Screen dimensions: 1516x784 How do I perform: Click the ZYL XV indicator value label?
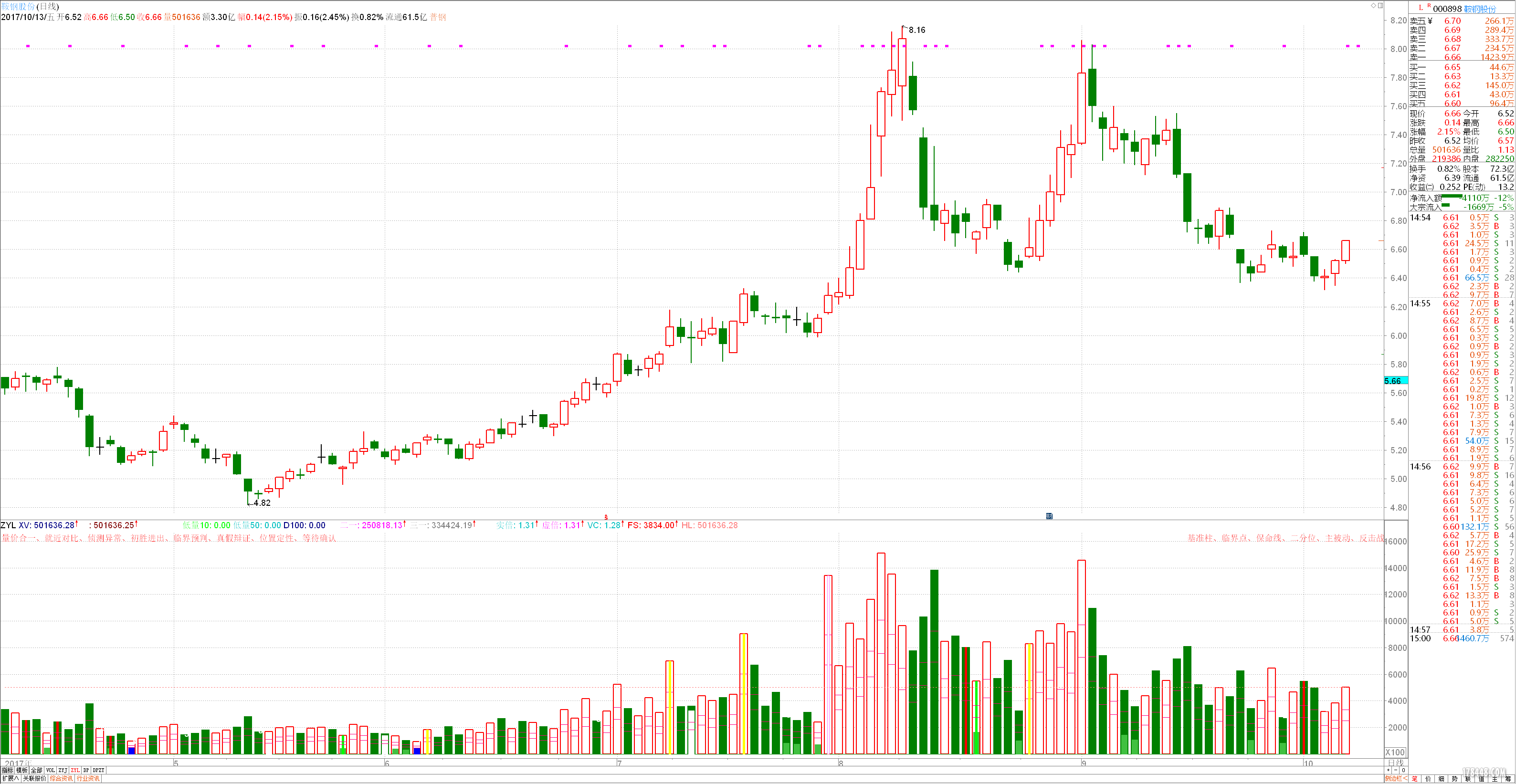point(40,525)
